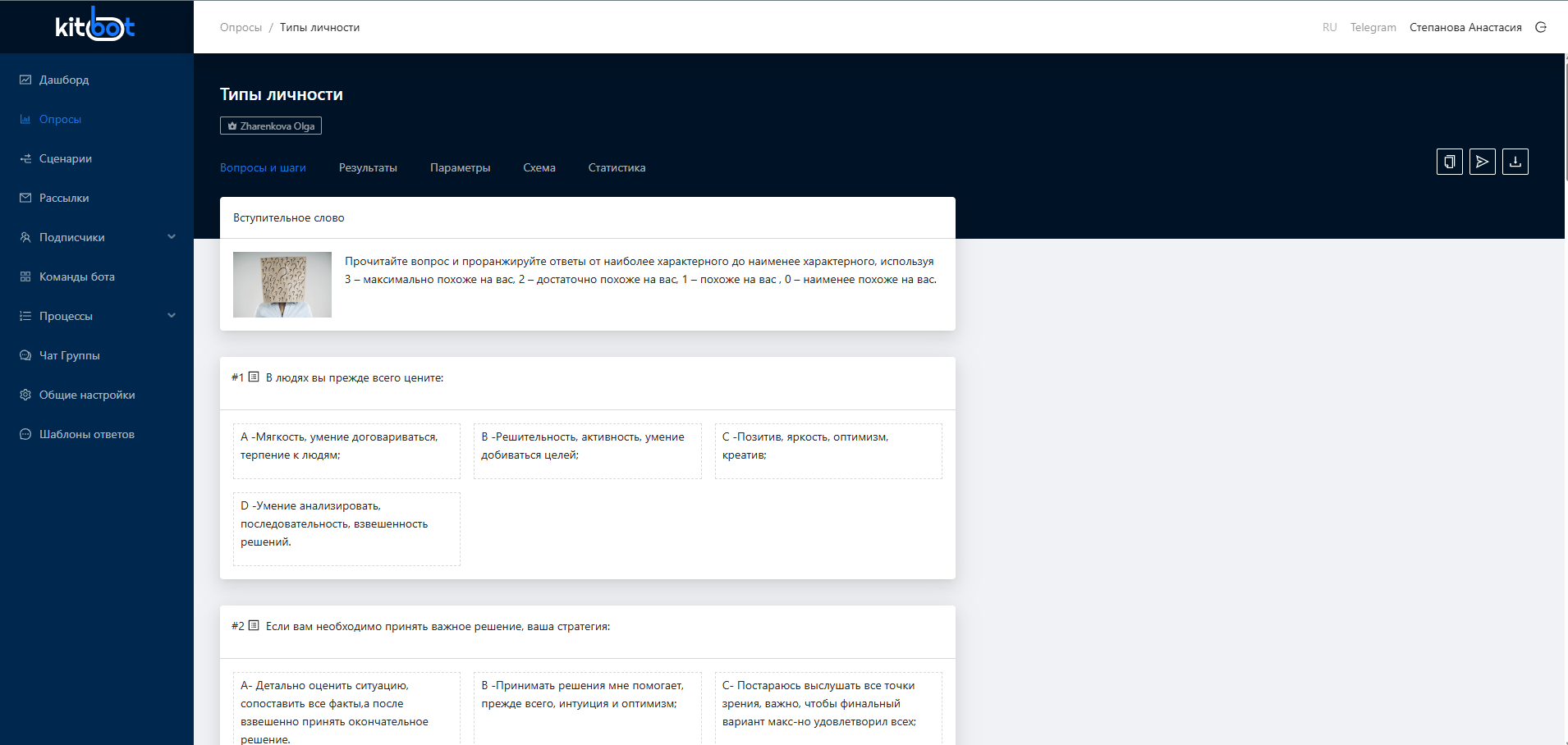Screen dimensions: 1568x745
Task: Click the Подписчики people icon
Action: tap(25, 237)
